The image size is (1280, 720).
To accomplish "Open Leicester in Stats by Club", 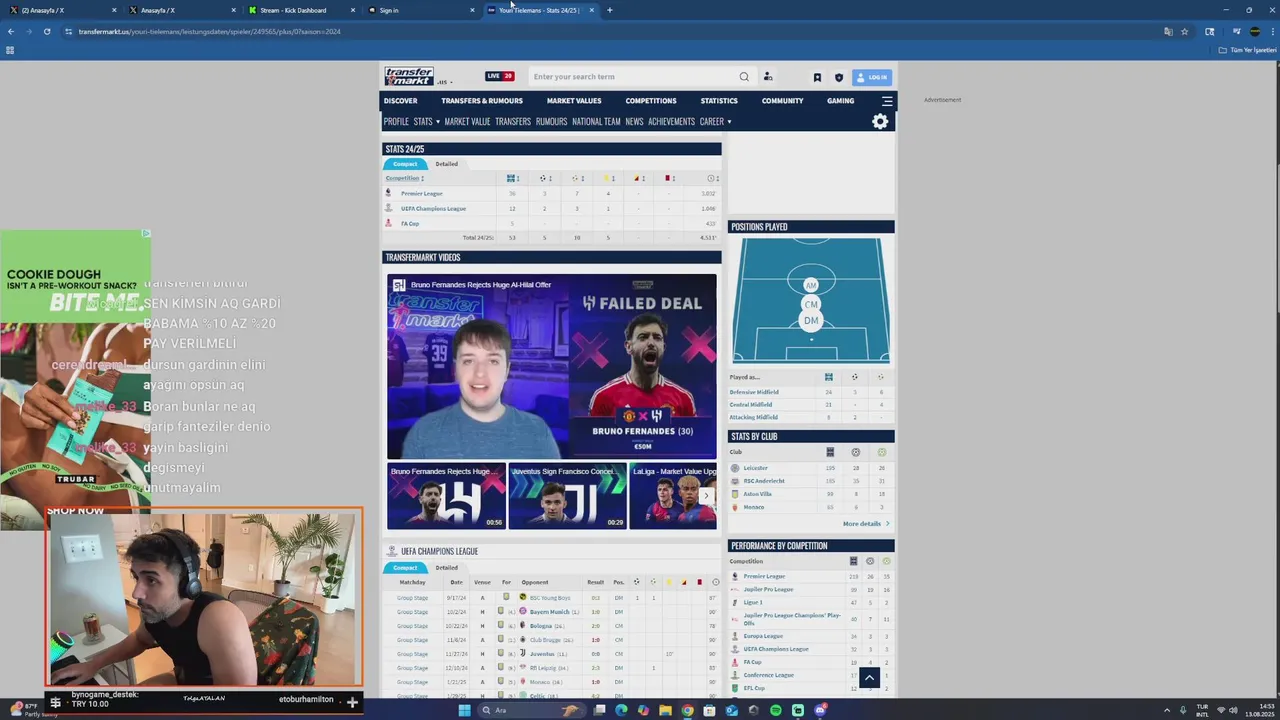I will coord(755,468).
